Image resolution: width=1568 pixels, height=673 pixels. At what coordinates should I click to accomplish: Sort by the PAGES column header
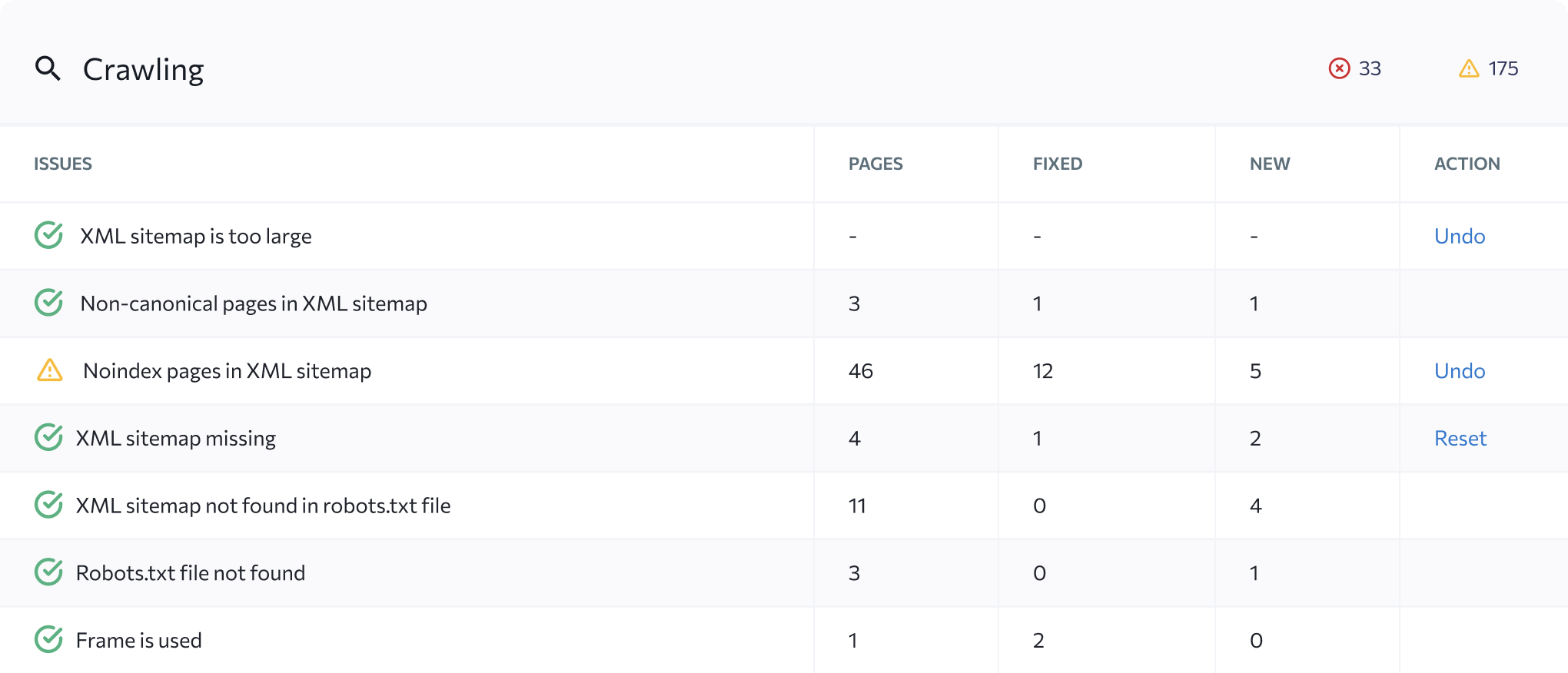coord(875,164)
